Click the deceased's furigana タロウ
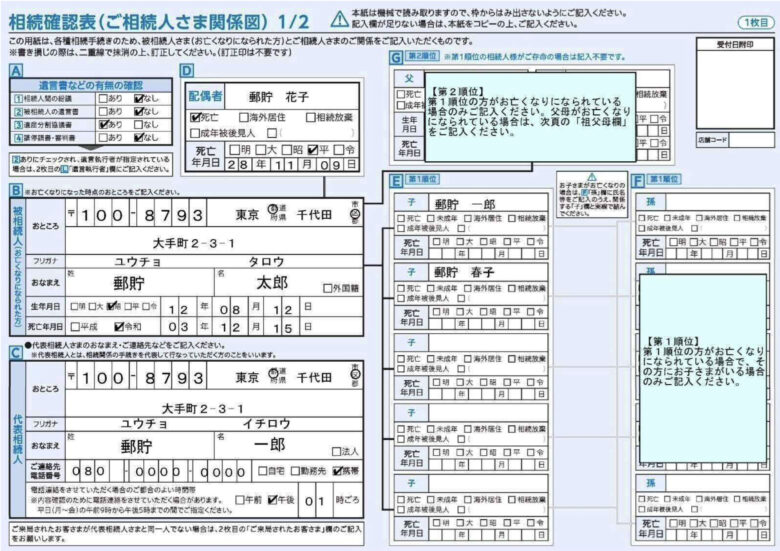780x551 pixels. coord(266,262)
